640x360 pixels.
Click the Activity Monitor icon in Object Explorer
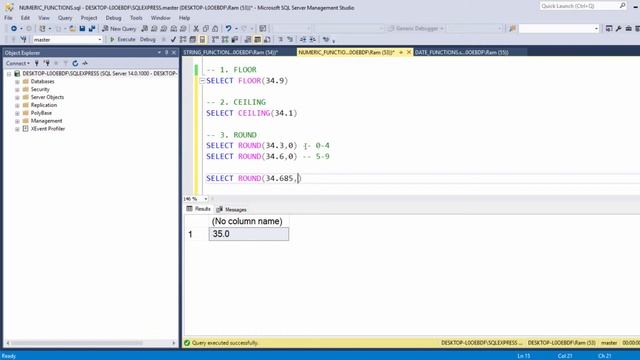pyautogui.click(x=85, y=63)
